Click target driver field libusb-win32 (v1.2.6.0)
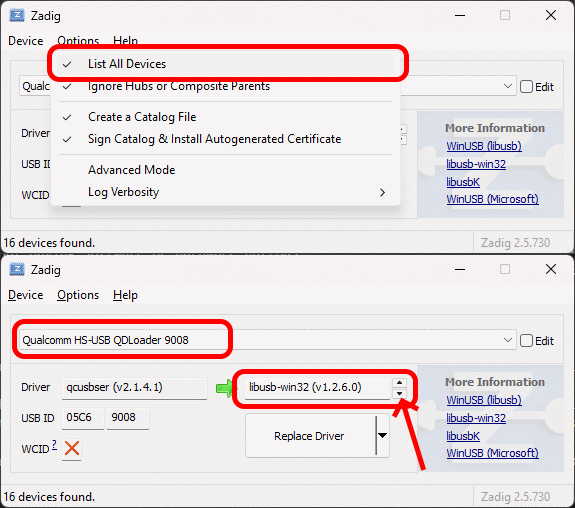575x508 pixels. pos(317,387)
